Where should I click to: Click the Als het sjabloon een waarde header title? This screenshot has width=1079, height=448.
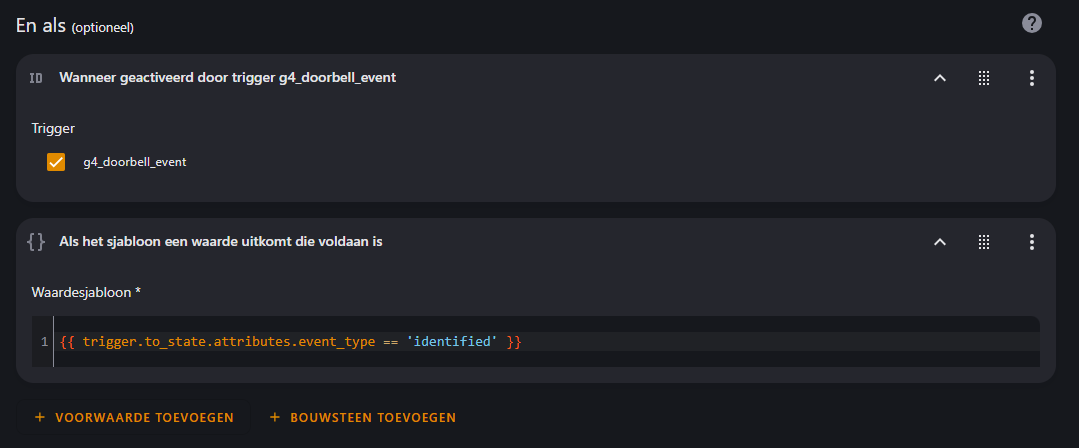[220, 242]
